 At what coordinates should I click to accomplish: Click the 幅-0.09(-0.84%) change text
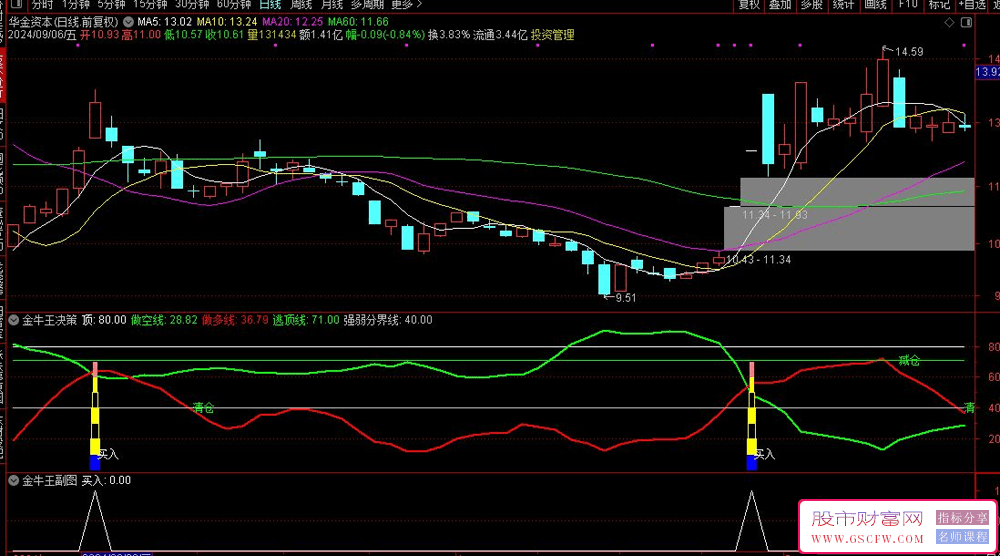click(385, 35)
